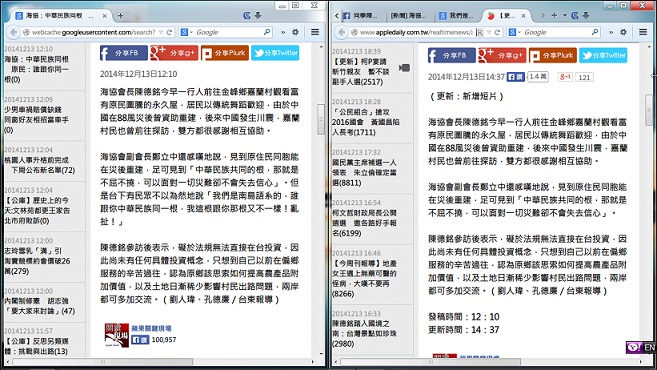Switch to the [新聞] 海協 tab
The image size is (657, 370).
pos(408,16)
